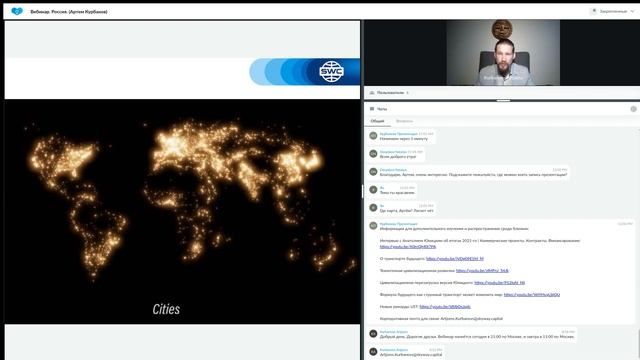The height and width of the screenshot is (360, 640).
Task: Click avatar of the 'Добрый день' message
Action: [x=373, y=334]
